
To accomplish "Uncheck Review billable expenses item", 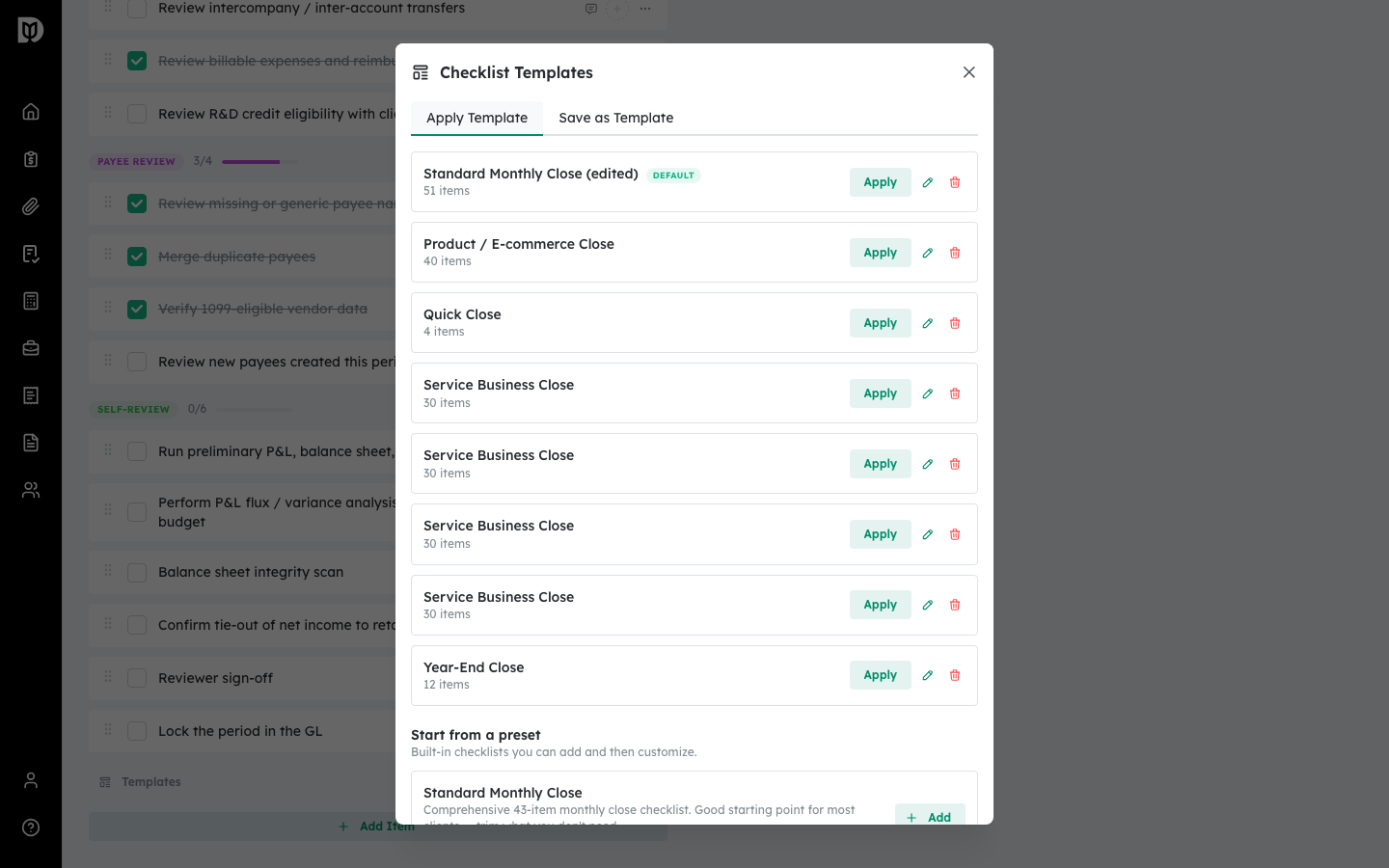I will [137, 61].
